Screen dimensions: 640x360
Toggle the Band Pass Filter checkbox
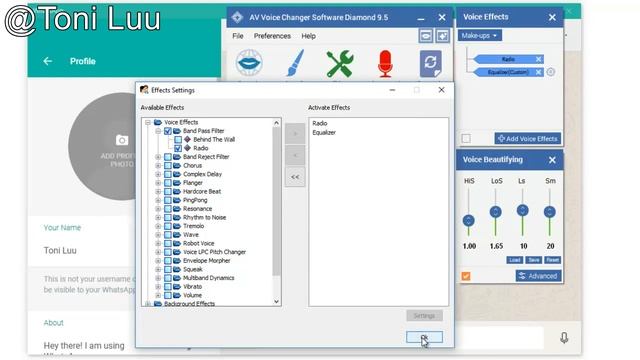point(168,131)
